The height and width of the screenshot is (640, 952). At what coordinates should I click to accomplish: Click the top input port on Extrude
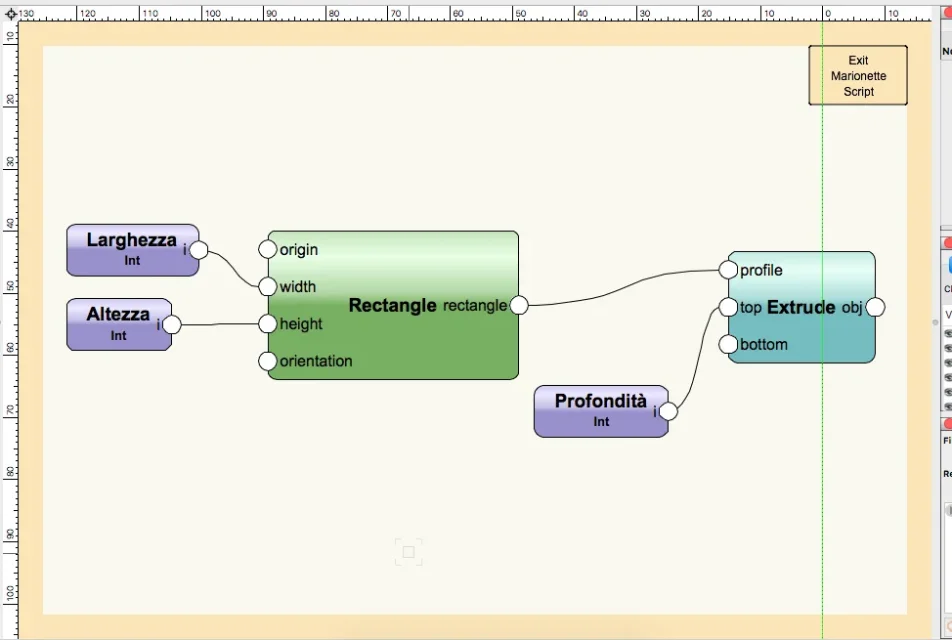point(728,307)
